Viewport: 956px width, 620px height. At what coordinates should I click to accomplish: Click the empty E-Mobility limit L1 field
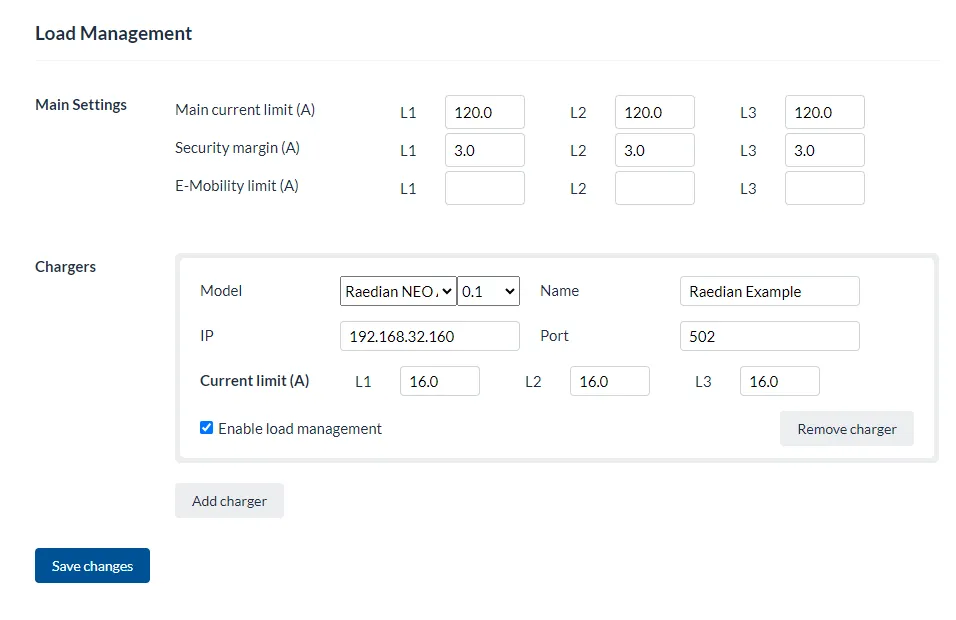485,188
